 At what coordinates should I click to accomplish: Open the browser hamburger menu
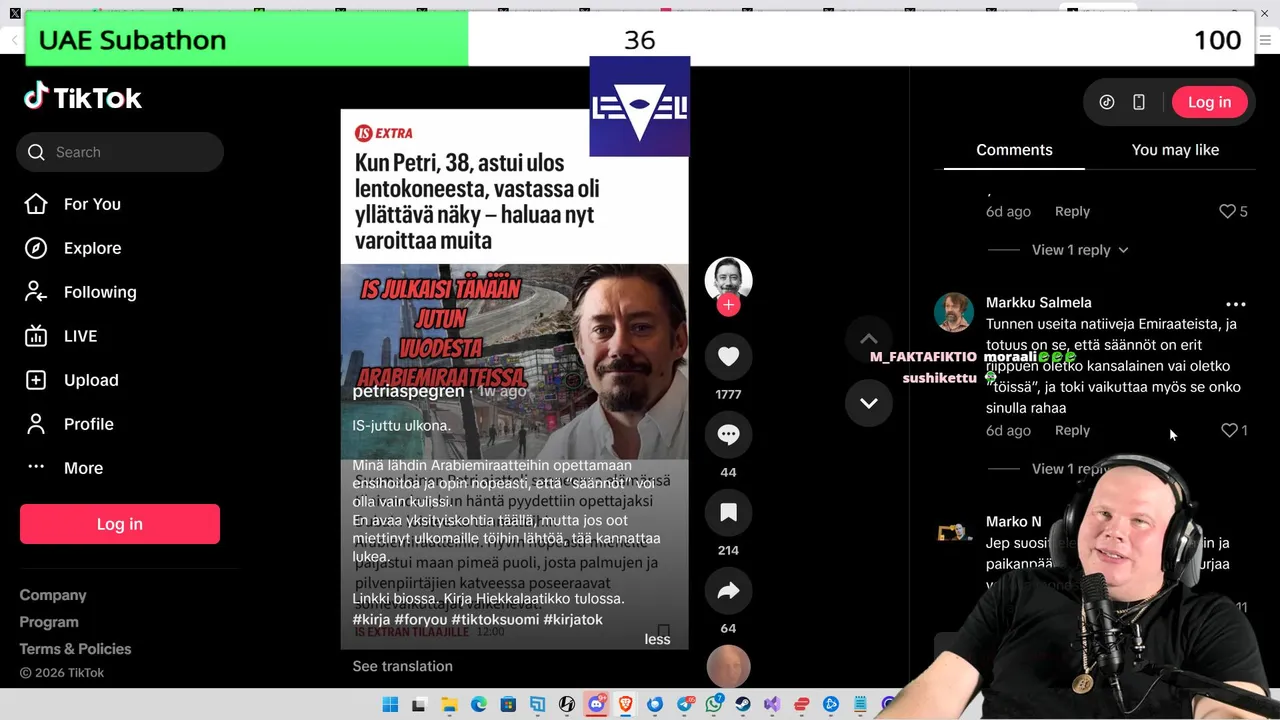point(1266,40)
